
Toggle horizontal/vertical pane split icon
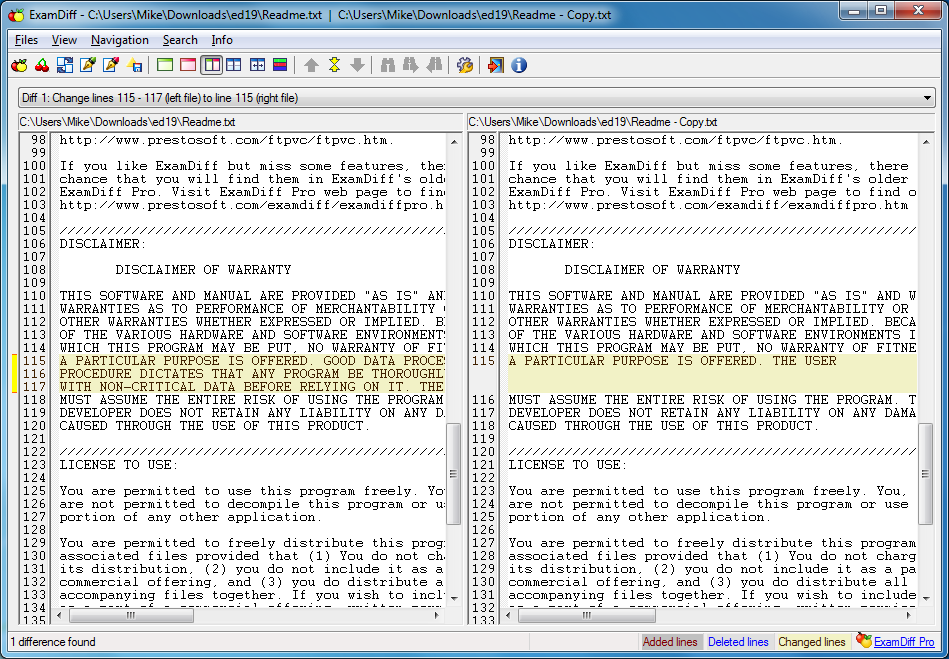[x=234, y=65]
